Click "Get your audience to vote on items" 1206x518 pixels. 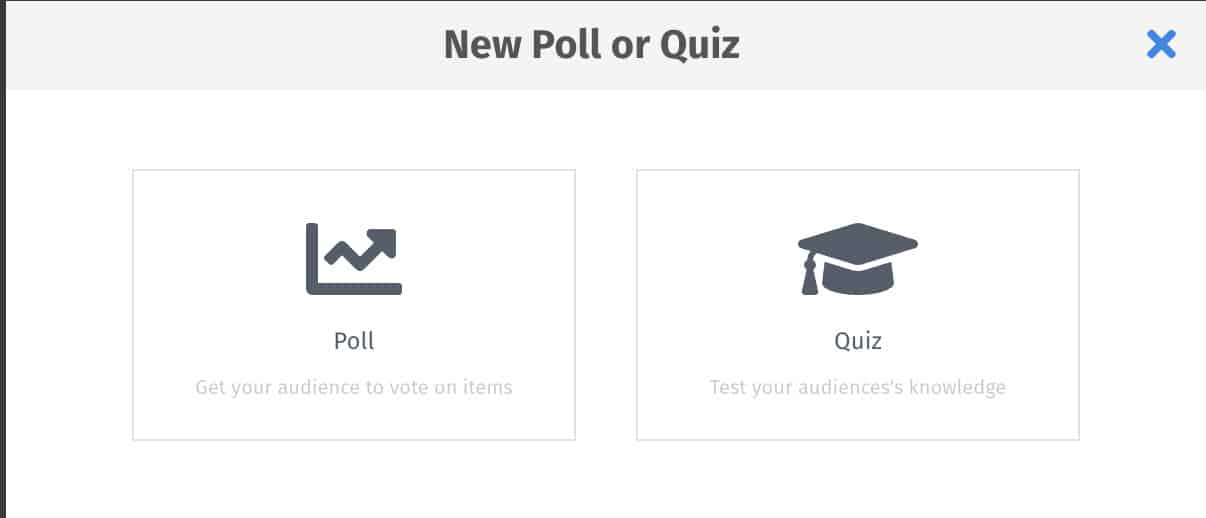pos(354,387)
